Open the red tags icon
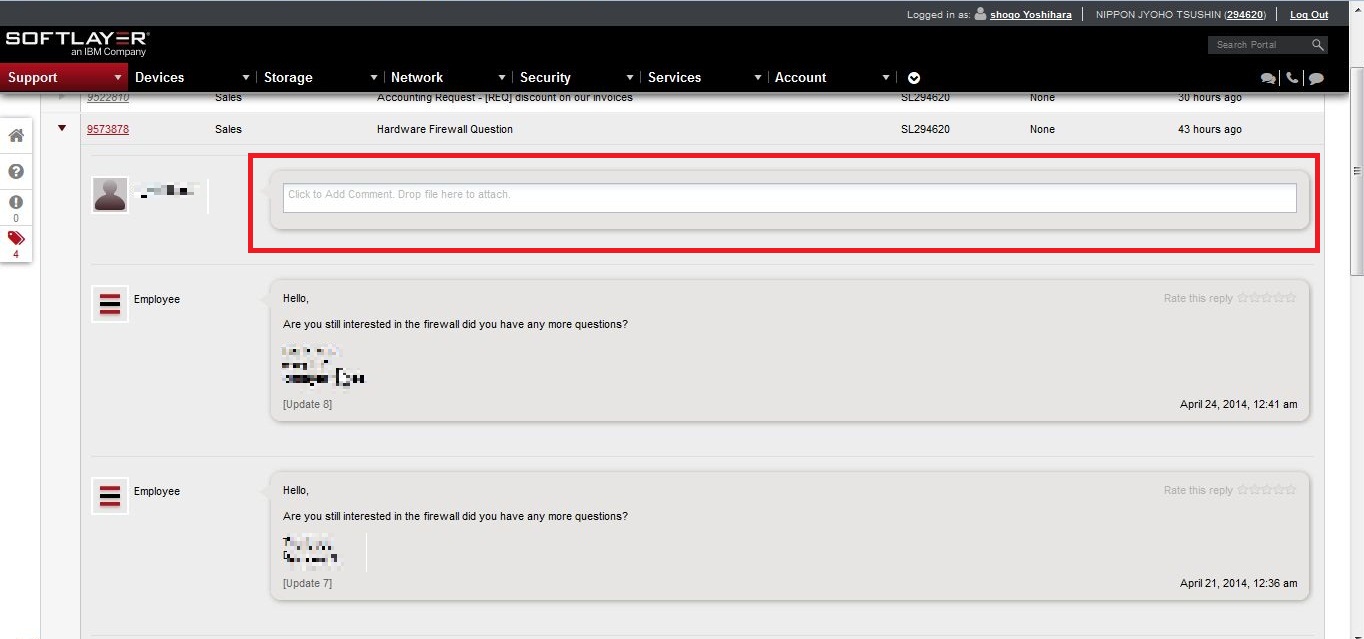The image size is (1364, 639). [x=16, y=238]
